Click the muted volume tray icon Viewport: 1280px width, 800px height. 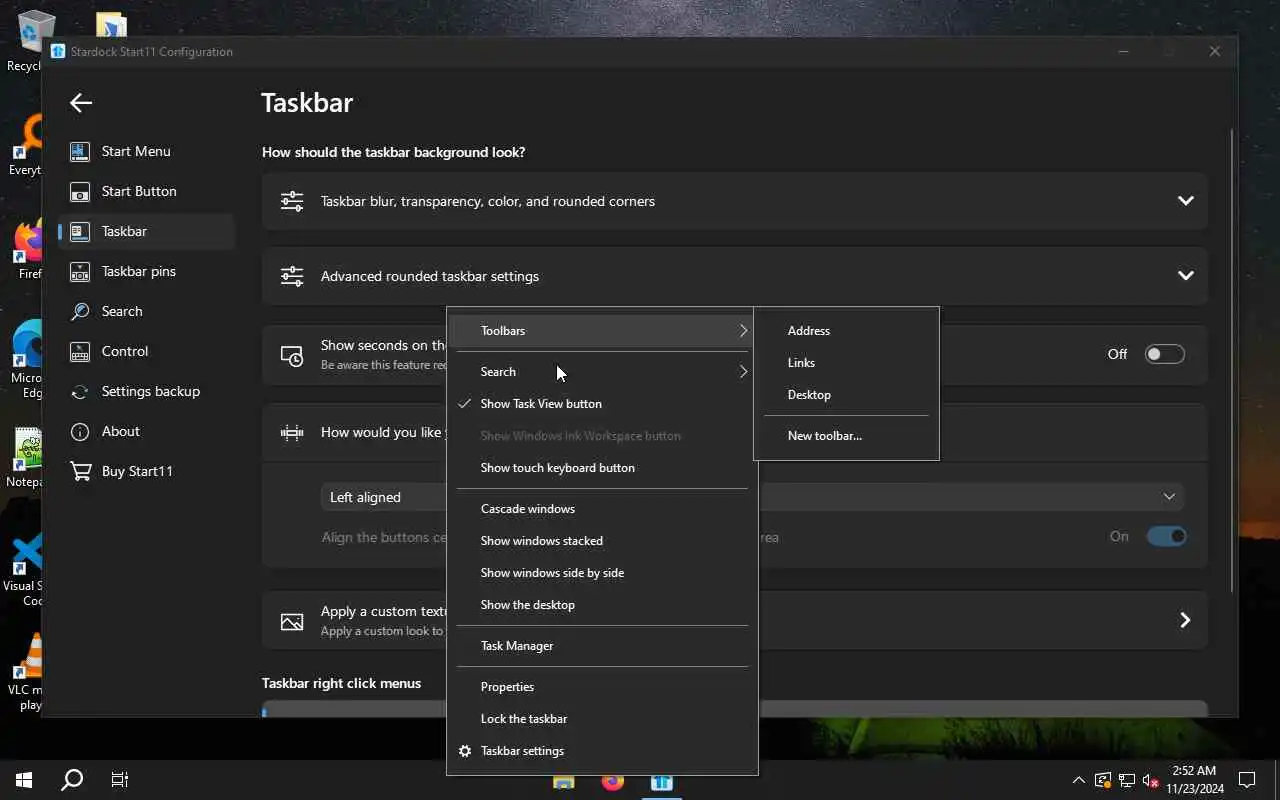coord(1150,780)
